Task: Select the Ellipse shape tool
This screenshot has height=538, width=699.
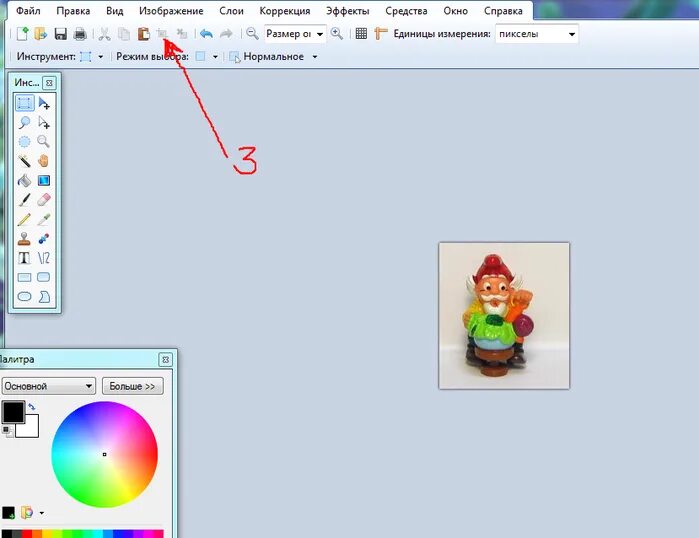Action: point(25,296)
